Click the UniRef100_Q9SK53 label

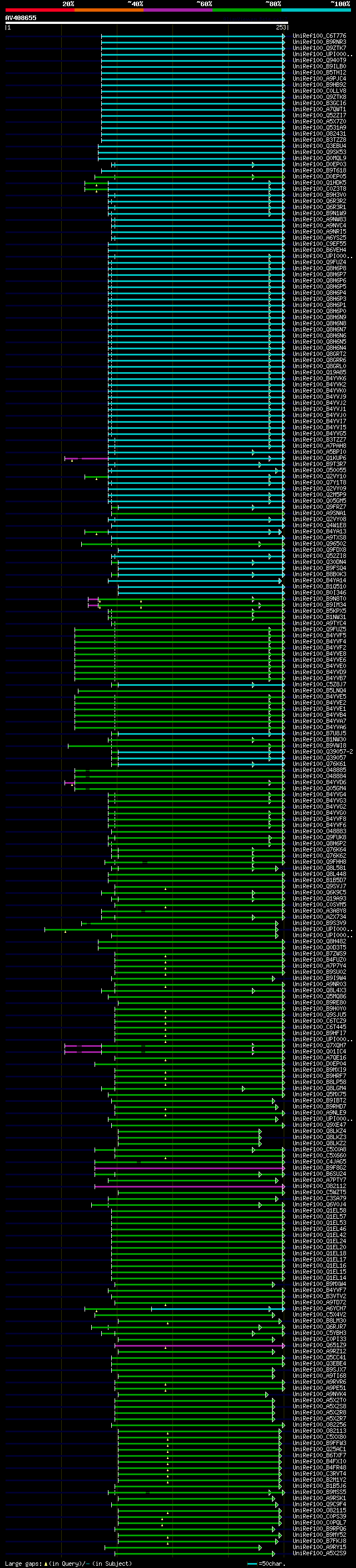point(319,152)
